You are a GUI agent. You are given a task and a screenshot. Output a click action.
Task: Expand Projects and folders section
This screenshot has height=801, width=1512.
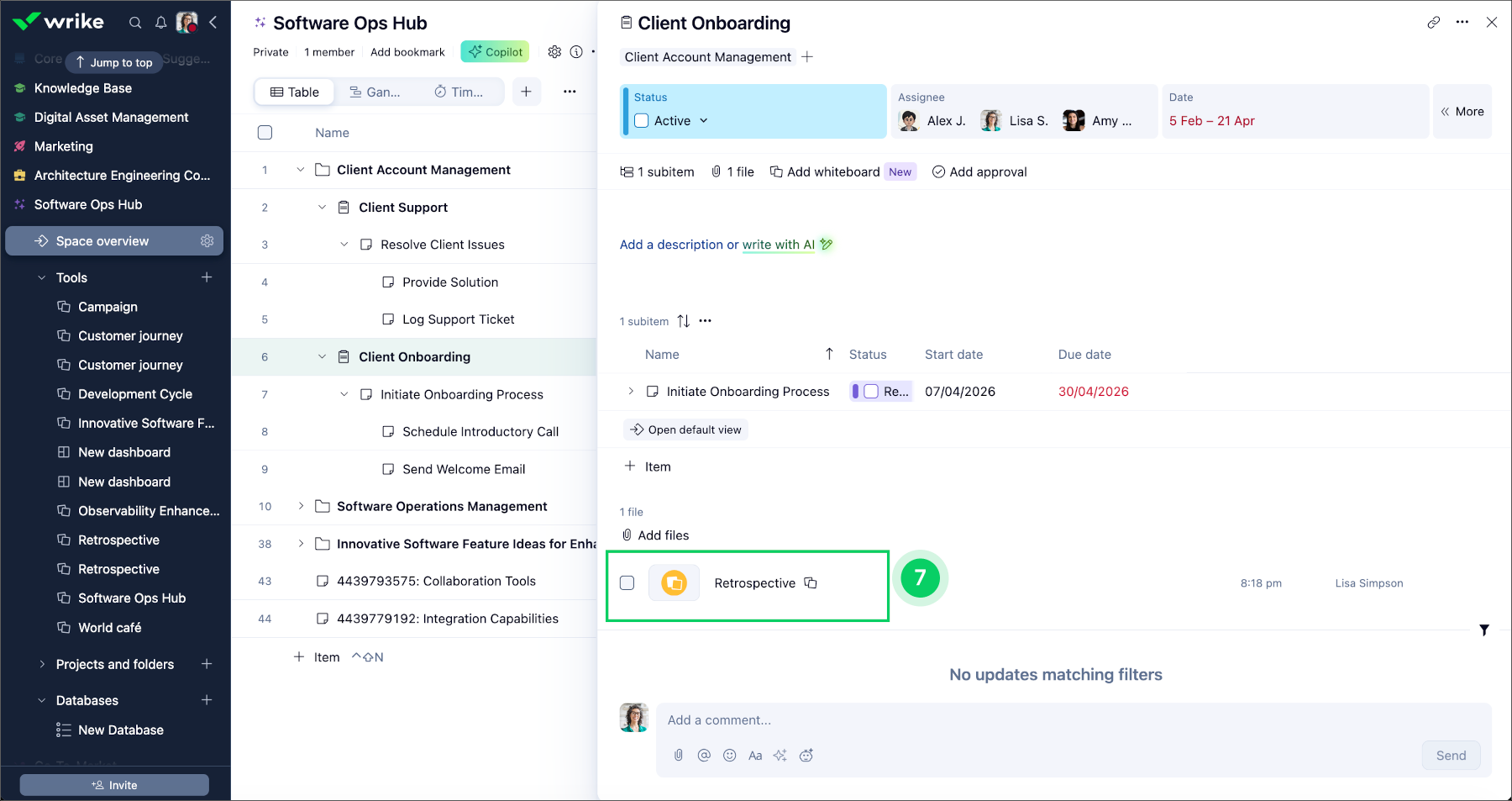(42, 664)
